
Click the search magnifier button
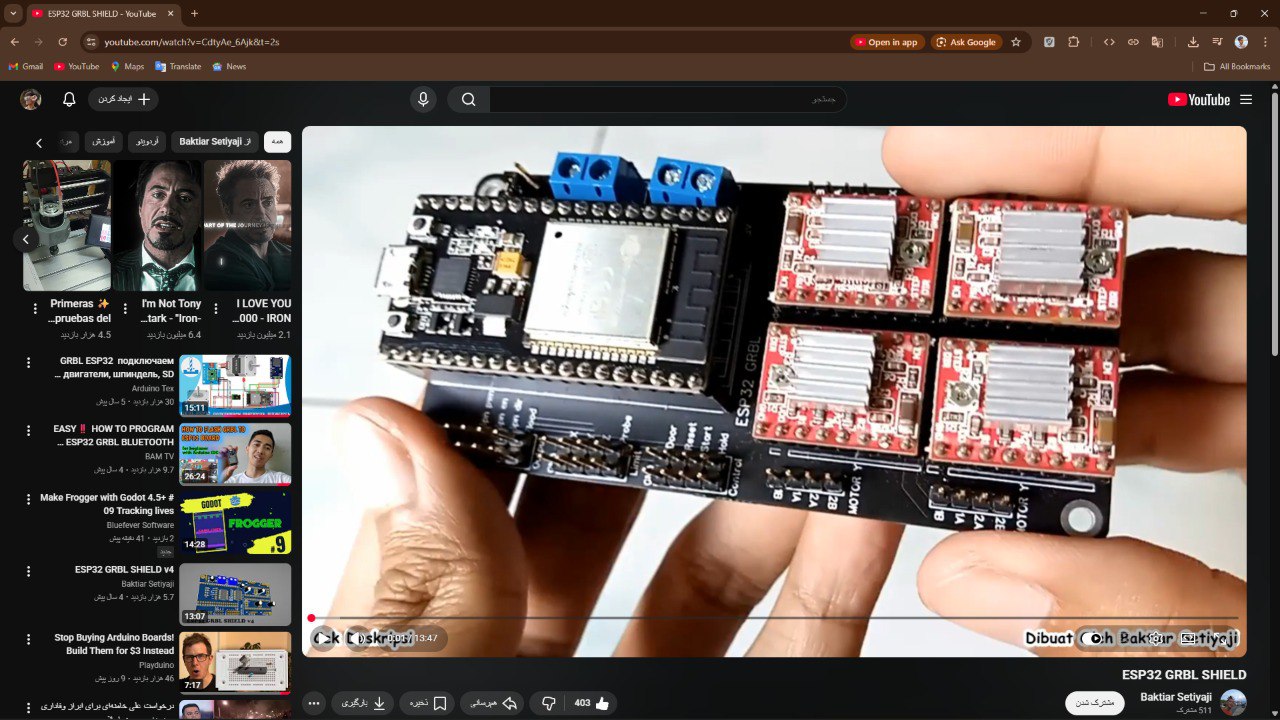(x=468, y=99)
